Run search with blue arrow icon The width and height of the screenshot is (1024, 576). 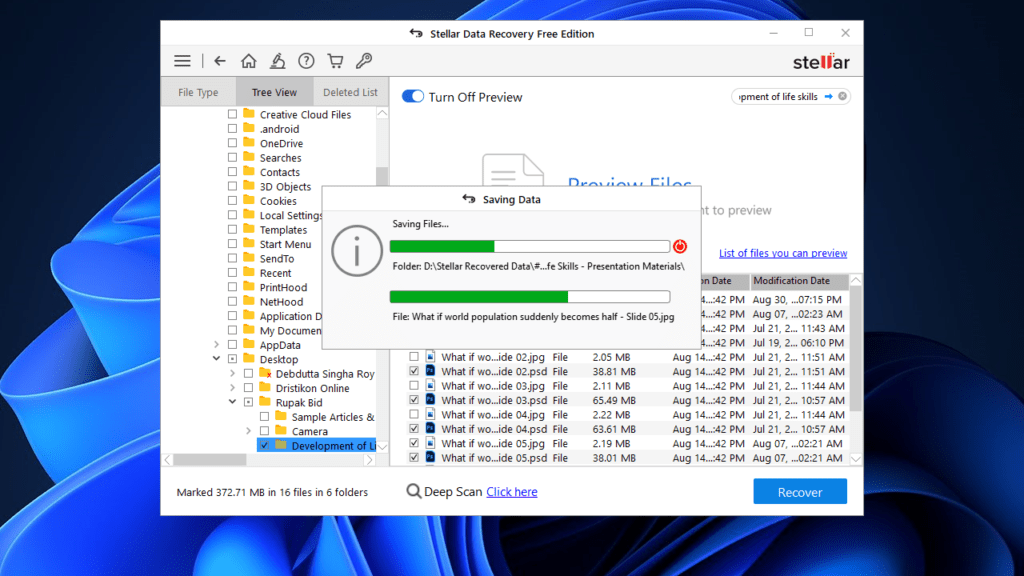click(828, 97)
